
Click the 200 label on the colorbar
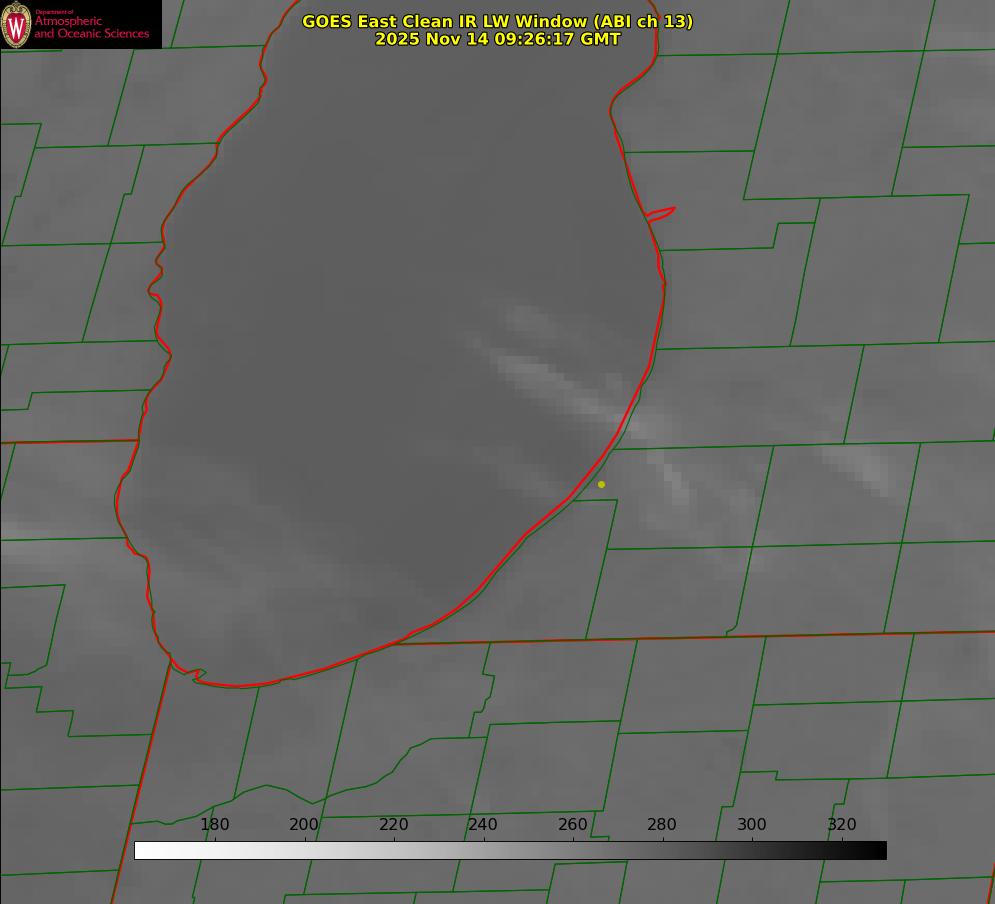304,825
